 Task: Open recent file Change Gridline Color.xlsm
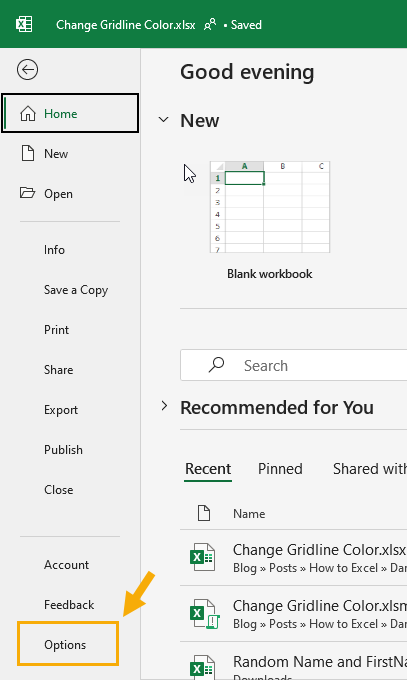click(294, 613)
